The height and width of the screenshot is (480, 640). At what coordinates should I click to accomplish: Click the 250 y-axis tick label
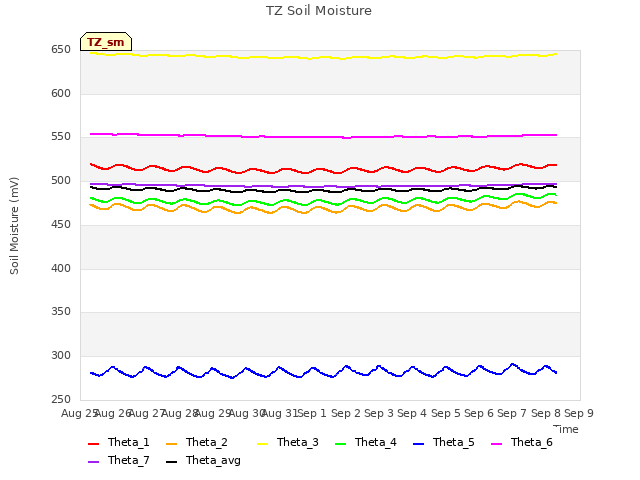pos(61,400)
